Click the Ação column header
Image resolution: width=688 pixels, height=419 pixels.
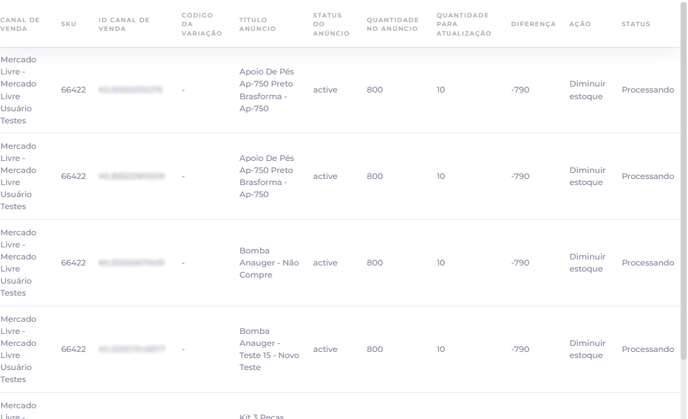pos(580,24)
